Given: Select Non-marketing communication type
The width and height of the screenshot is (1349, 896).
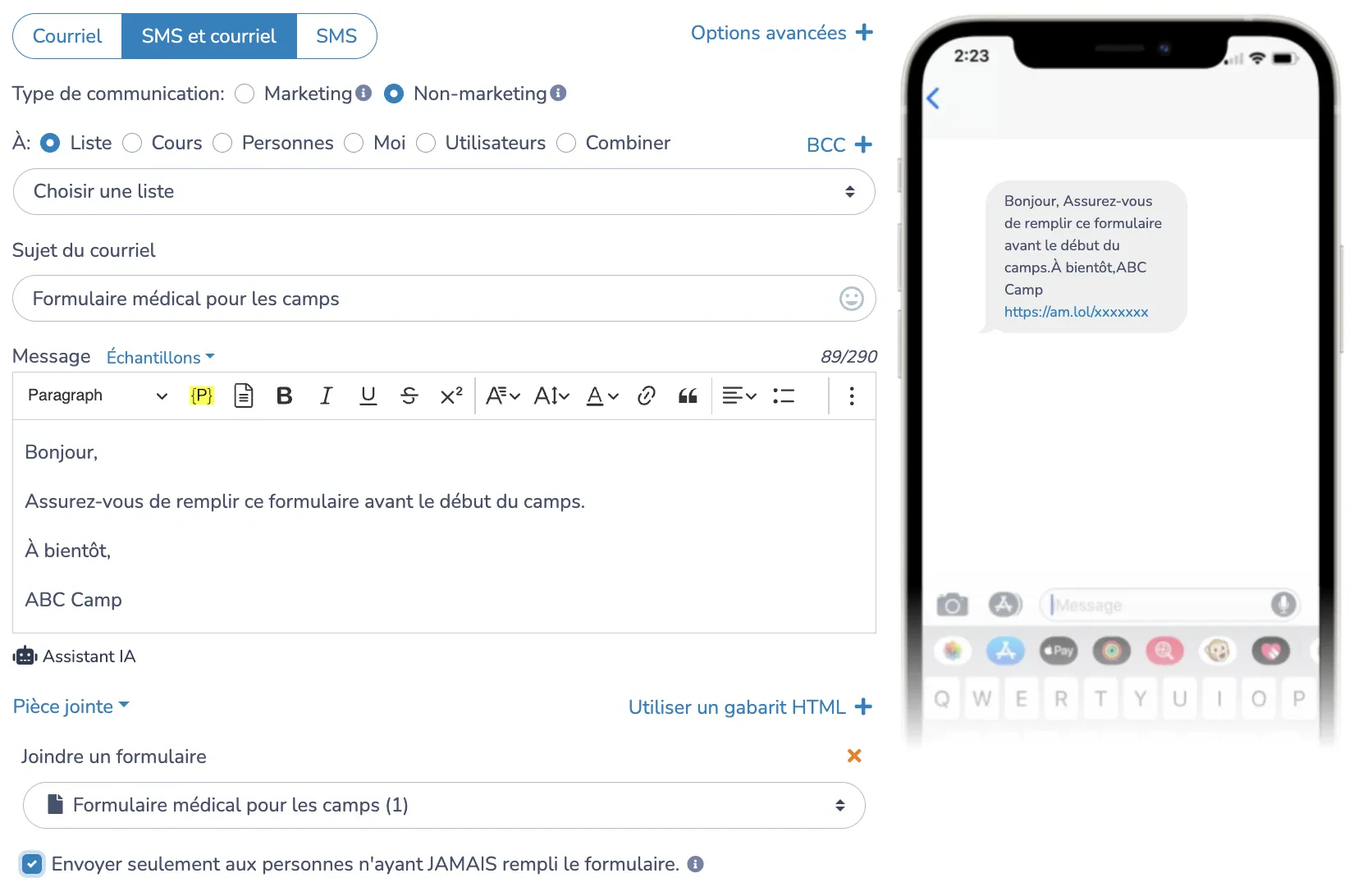Looking at the screenshot, I should pos(394,94).
